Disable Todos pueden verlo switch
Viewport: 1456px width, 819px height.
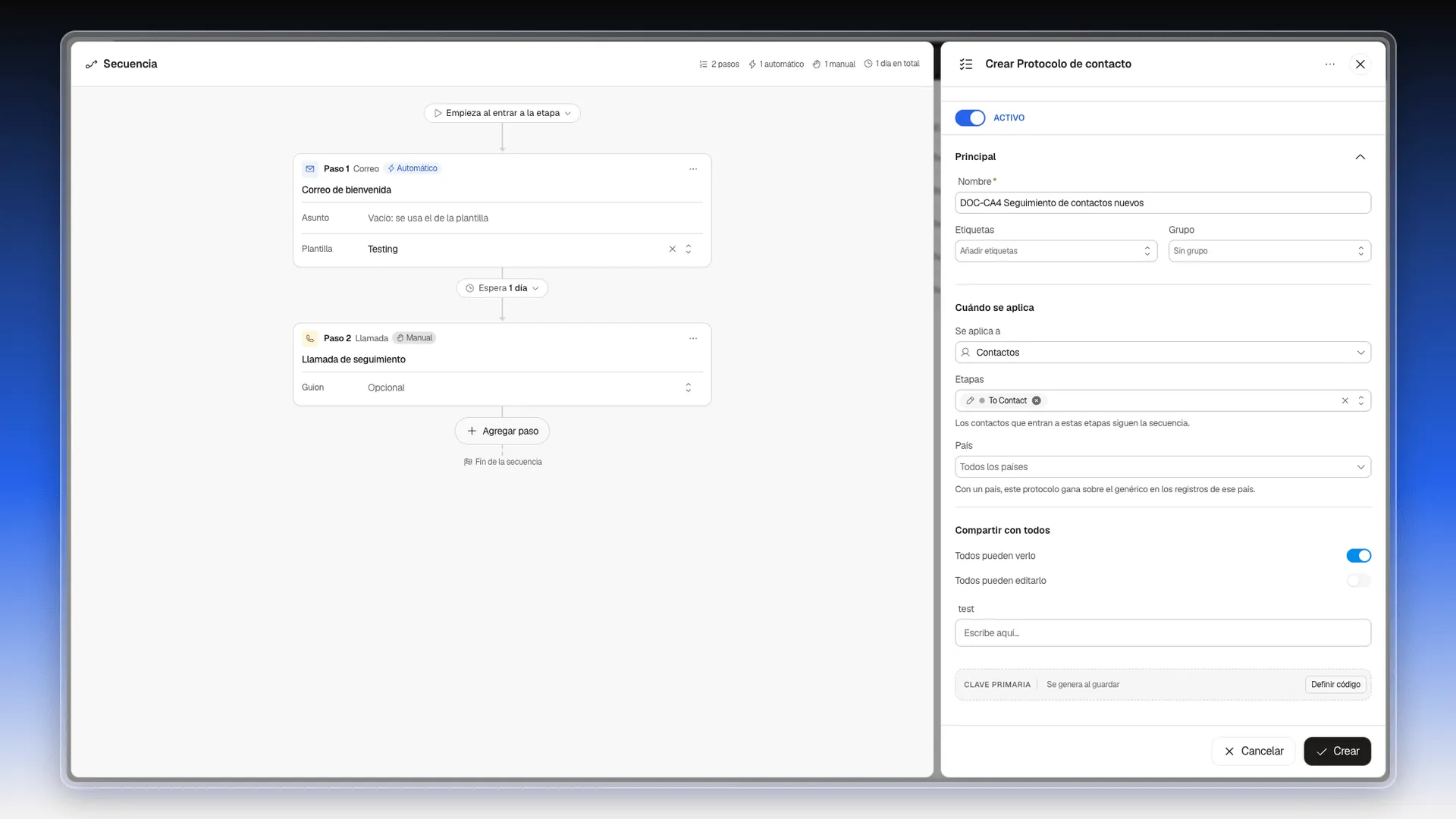click(x=1358, y=556)
